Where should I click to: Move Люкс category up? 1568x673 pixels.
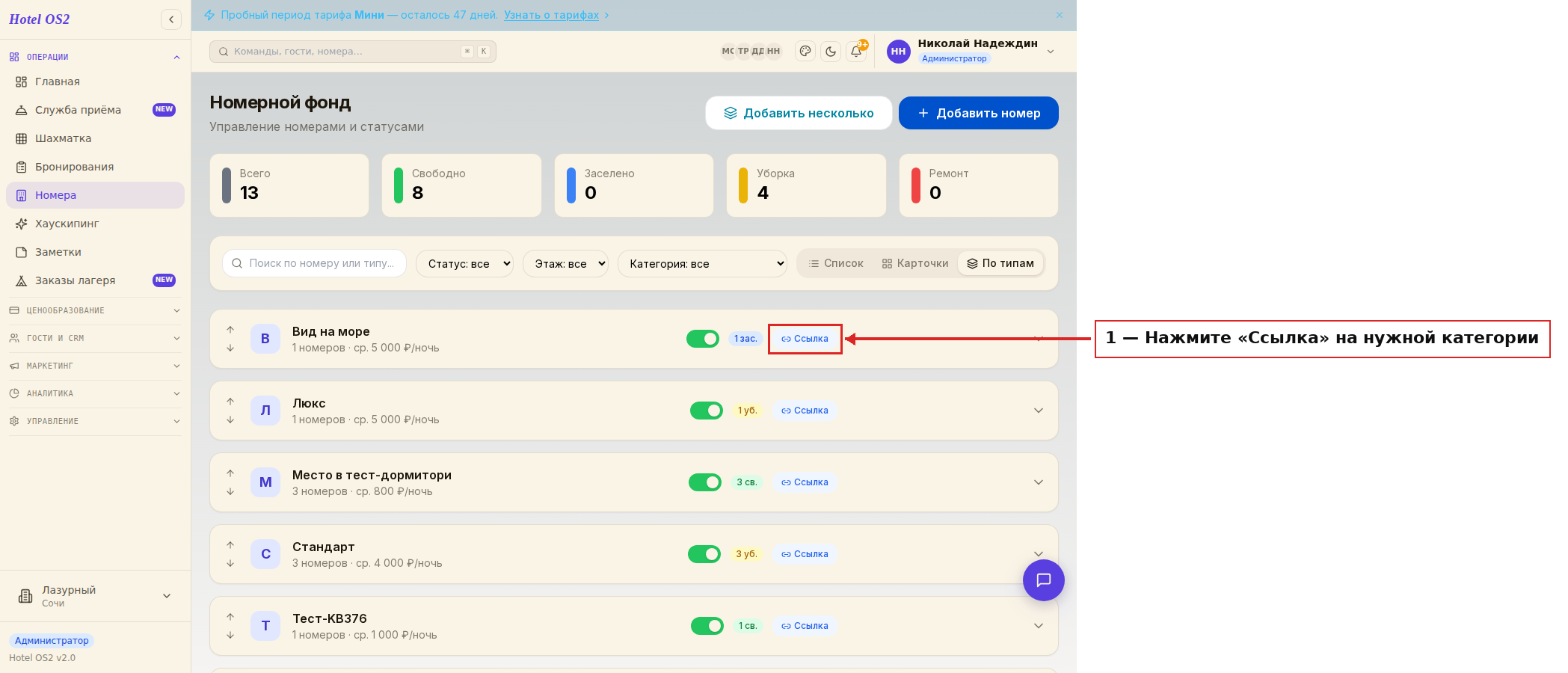coord(230,402)
